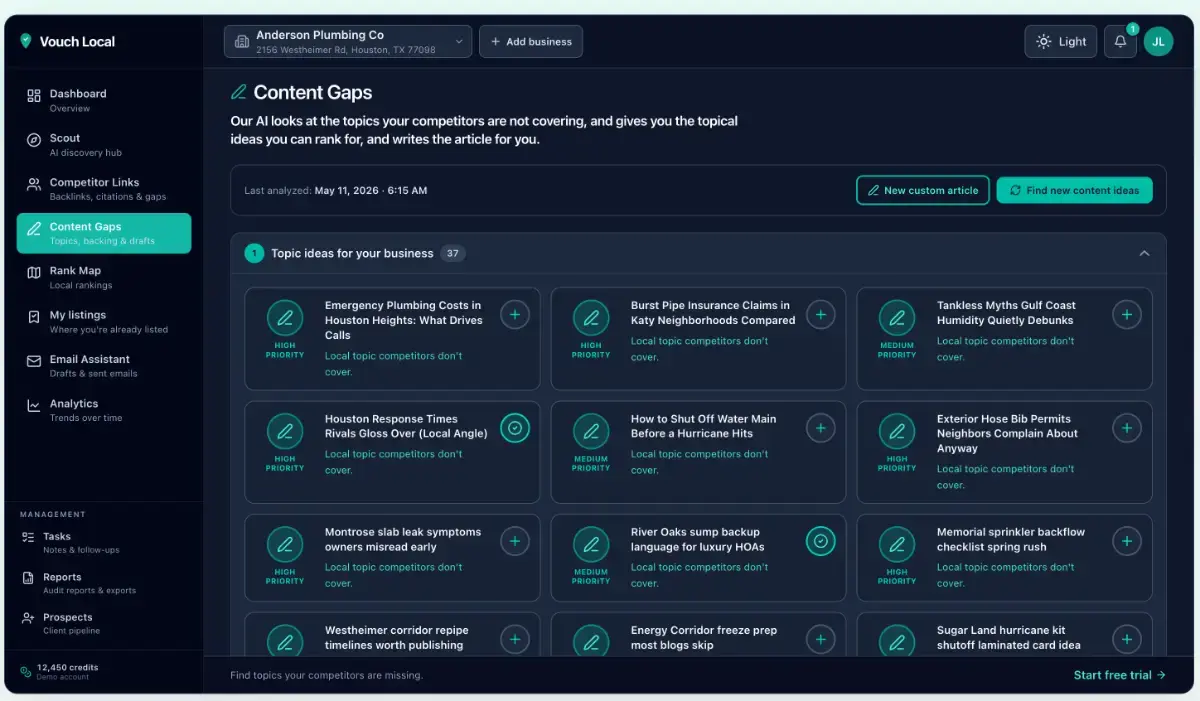
Task: Deselect Houston Response Times topic checkmark
Action: 515,428
